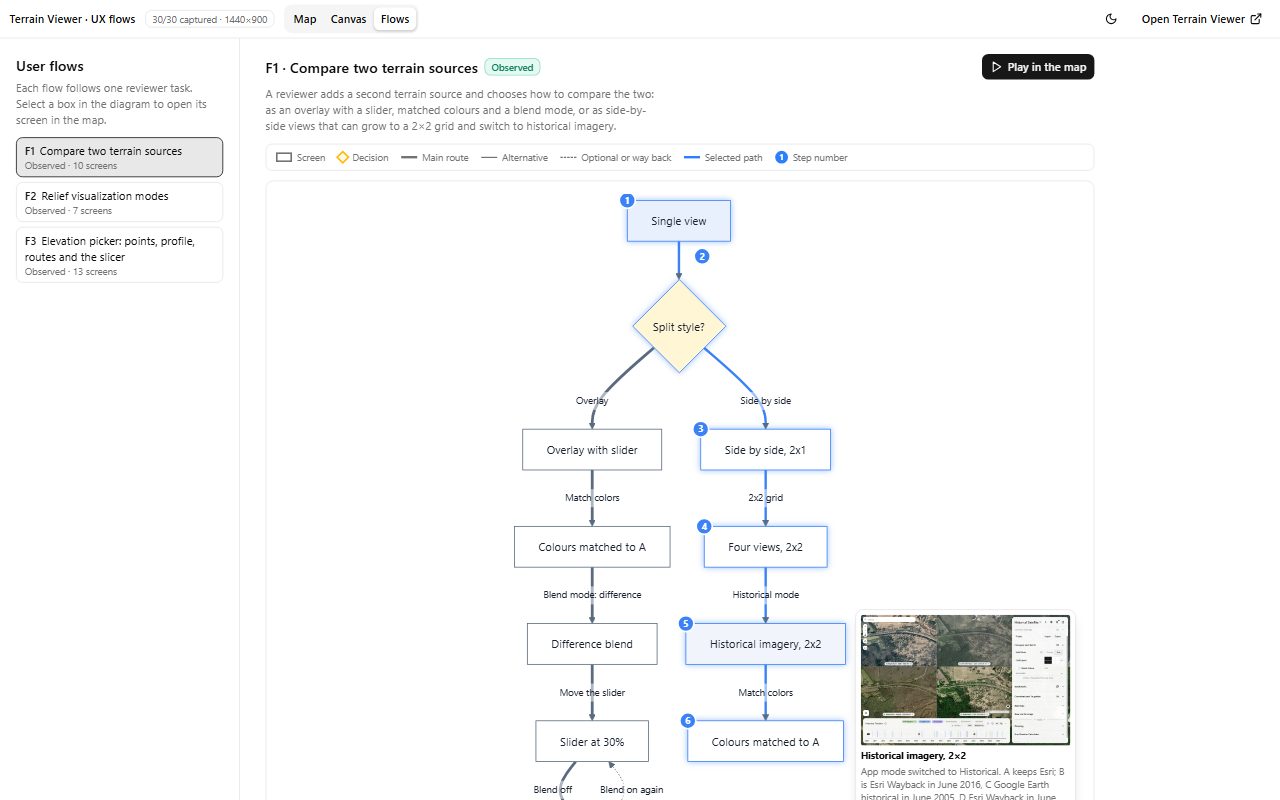This screenshot has width=1280, height=800.
Task: Toggle dark mode with the moon icon
Action: [1111, 19]
